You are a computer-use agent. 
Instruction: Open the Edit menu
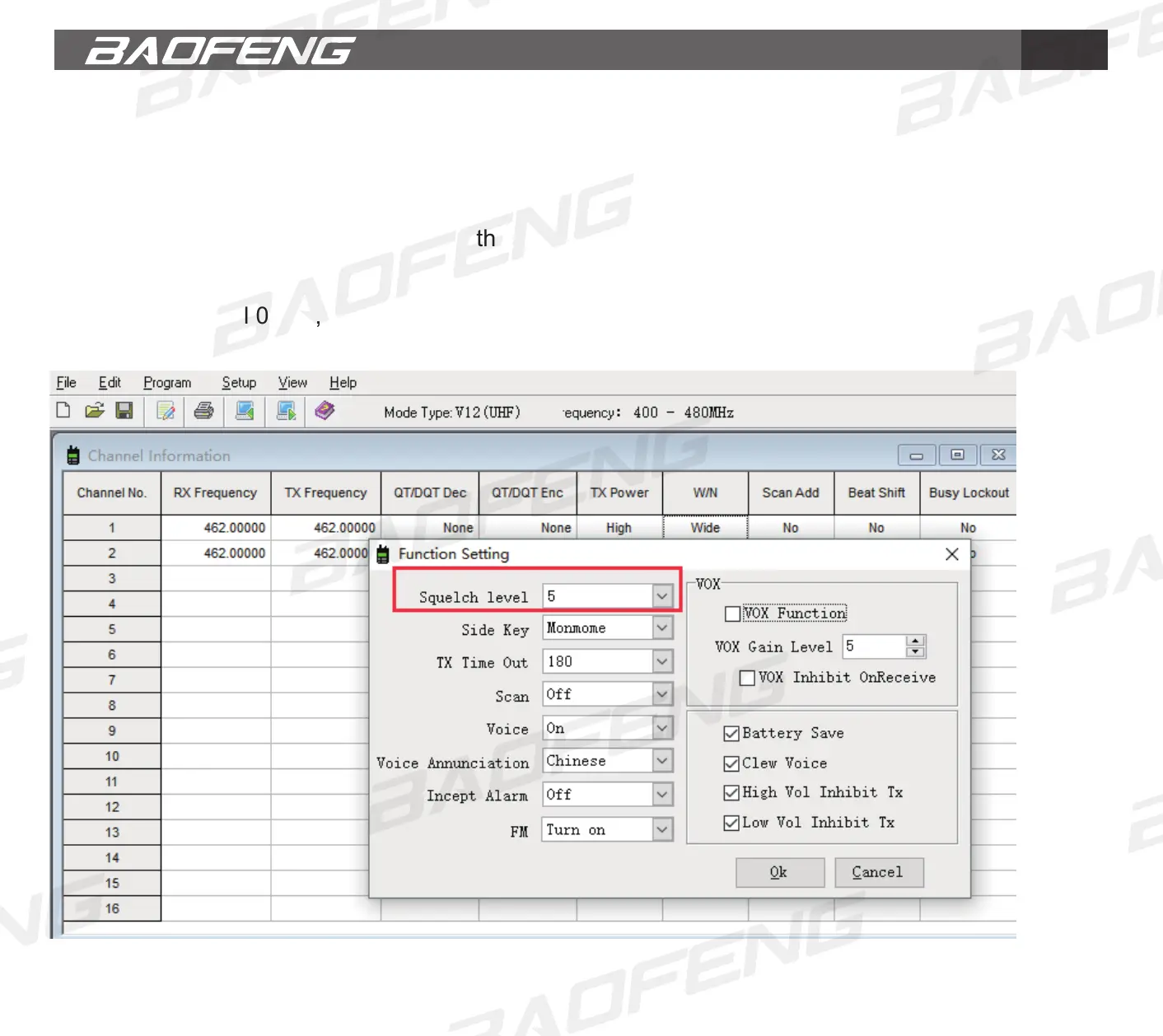point(110,382)
